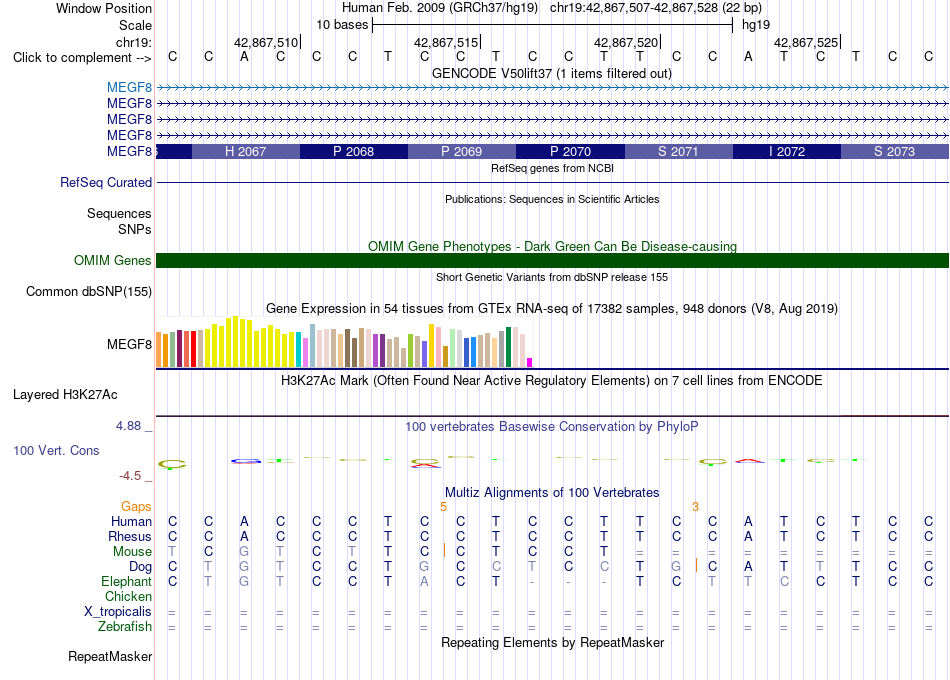Click the magenta bar ending the GTEx chart

tap(530, 362)
